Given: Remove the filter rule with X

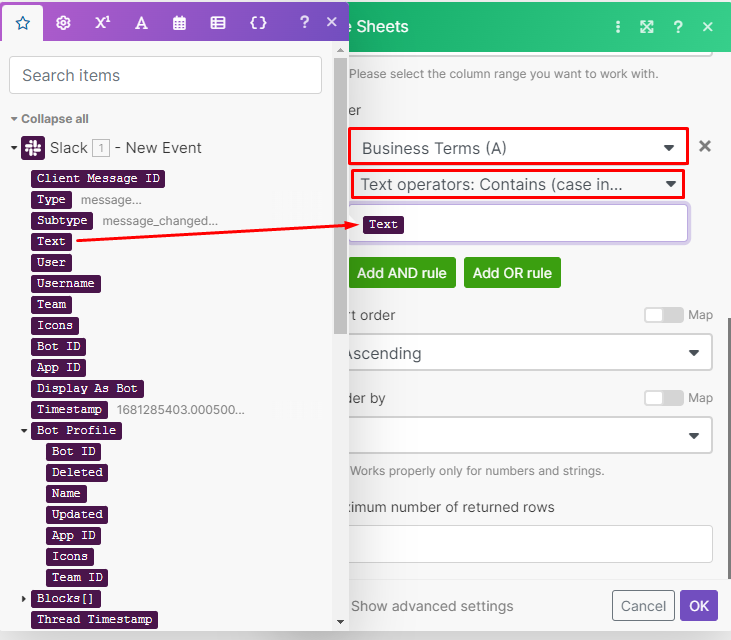Looking at the screenshot, I should tap(705, 146).
